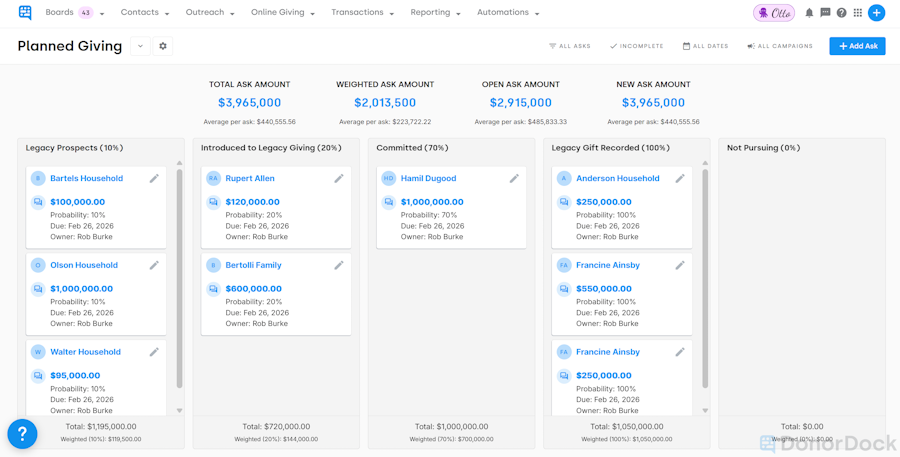This screenshot has height=457, width=900.
Task: Open the All Asks filter
Action: click(x=570, y=46)
